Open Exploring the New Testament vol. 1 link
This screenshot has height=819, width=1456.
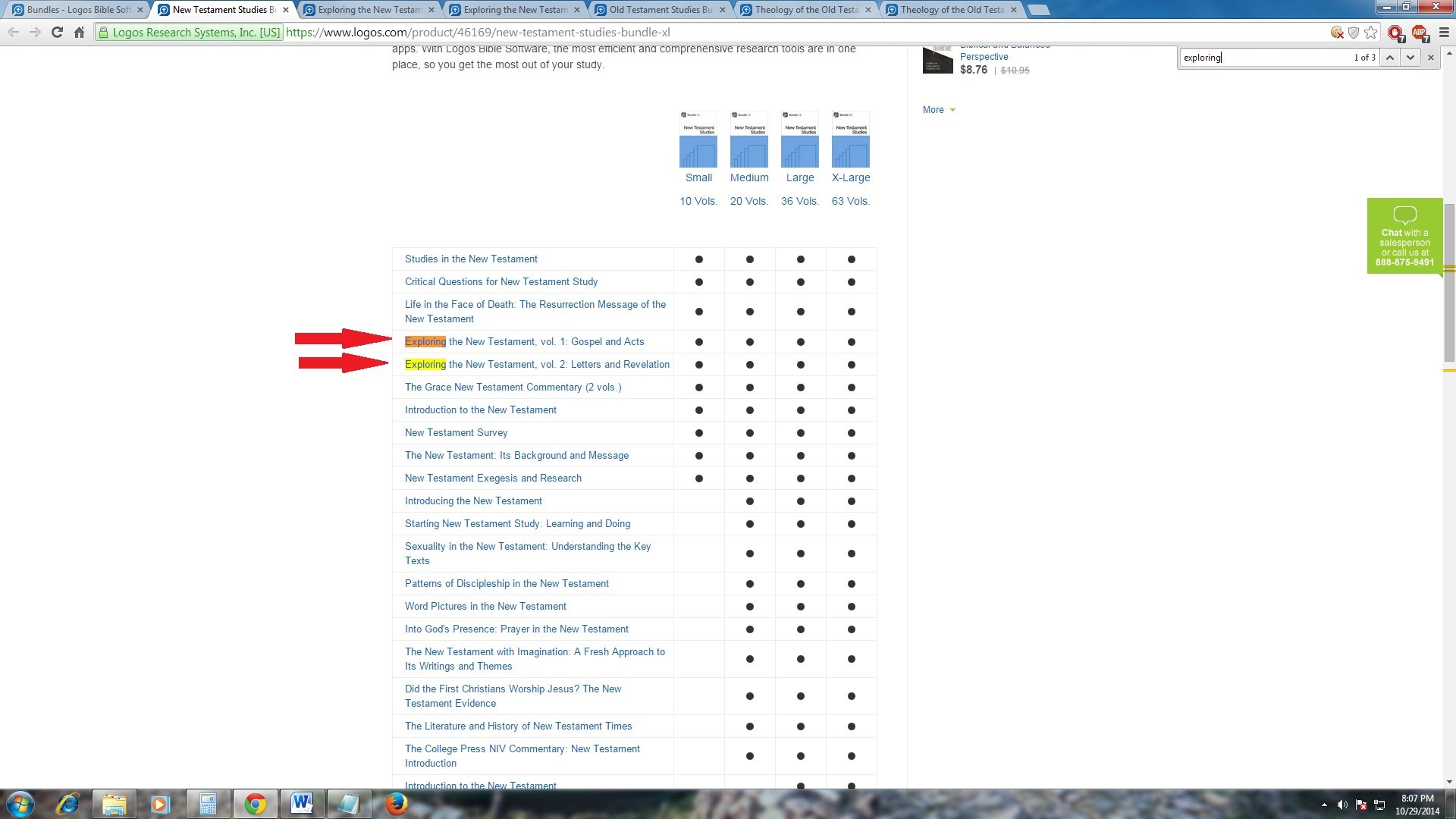click(525, 342)
